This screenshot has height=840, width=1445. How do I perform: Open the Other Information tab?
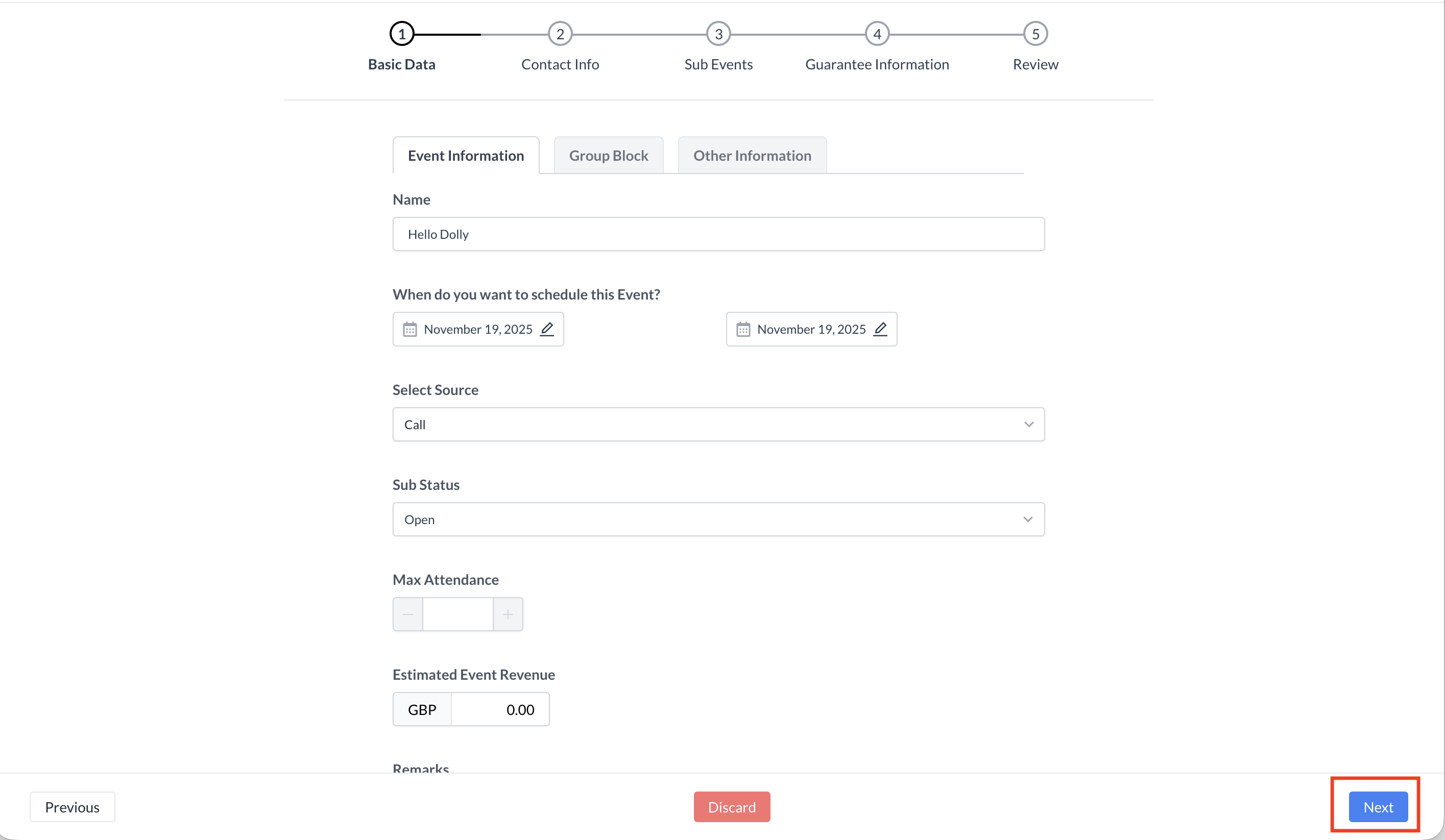752,156
